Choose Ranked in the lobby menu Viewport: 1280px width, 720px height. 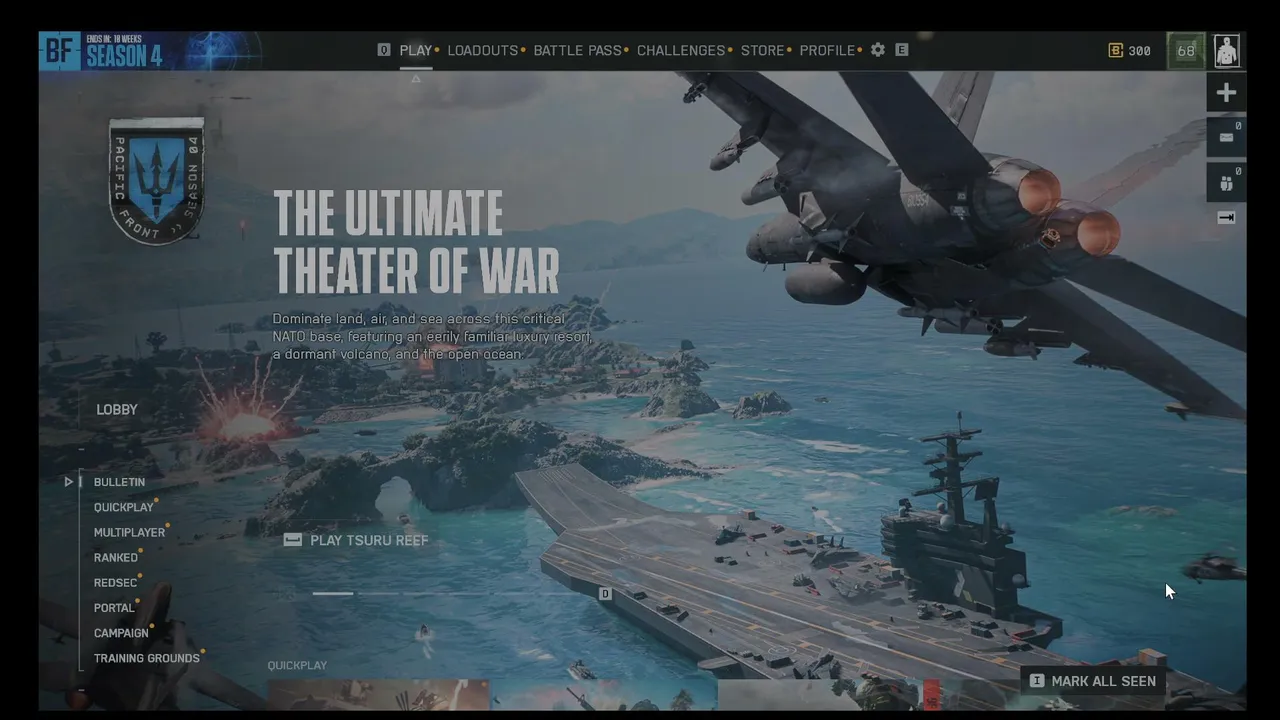(x=116, y=558)
